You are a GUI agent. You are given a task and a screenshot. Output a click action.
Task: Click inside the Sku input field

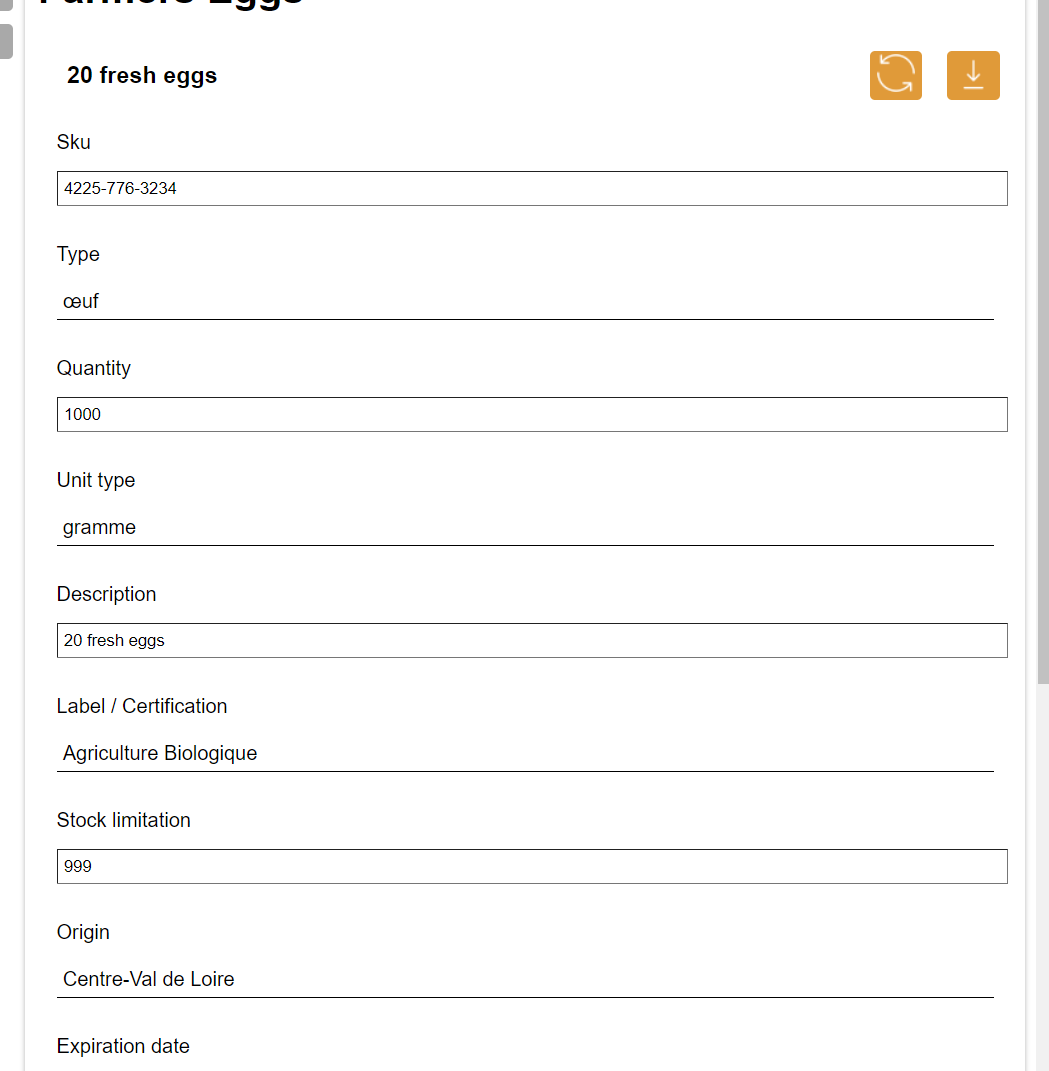(x=532, y=188)
